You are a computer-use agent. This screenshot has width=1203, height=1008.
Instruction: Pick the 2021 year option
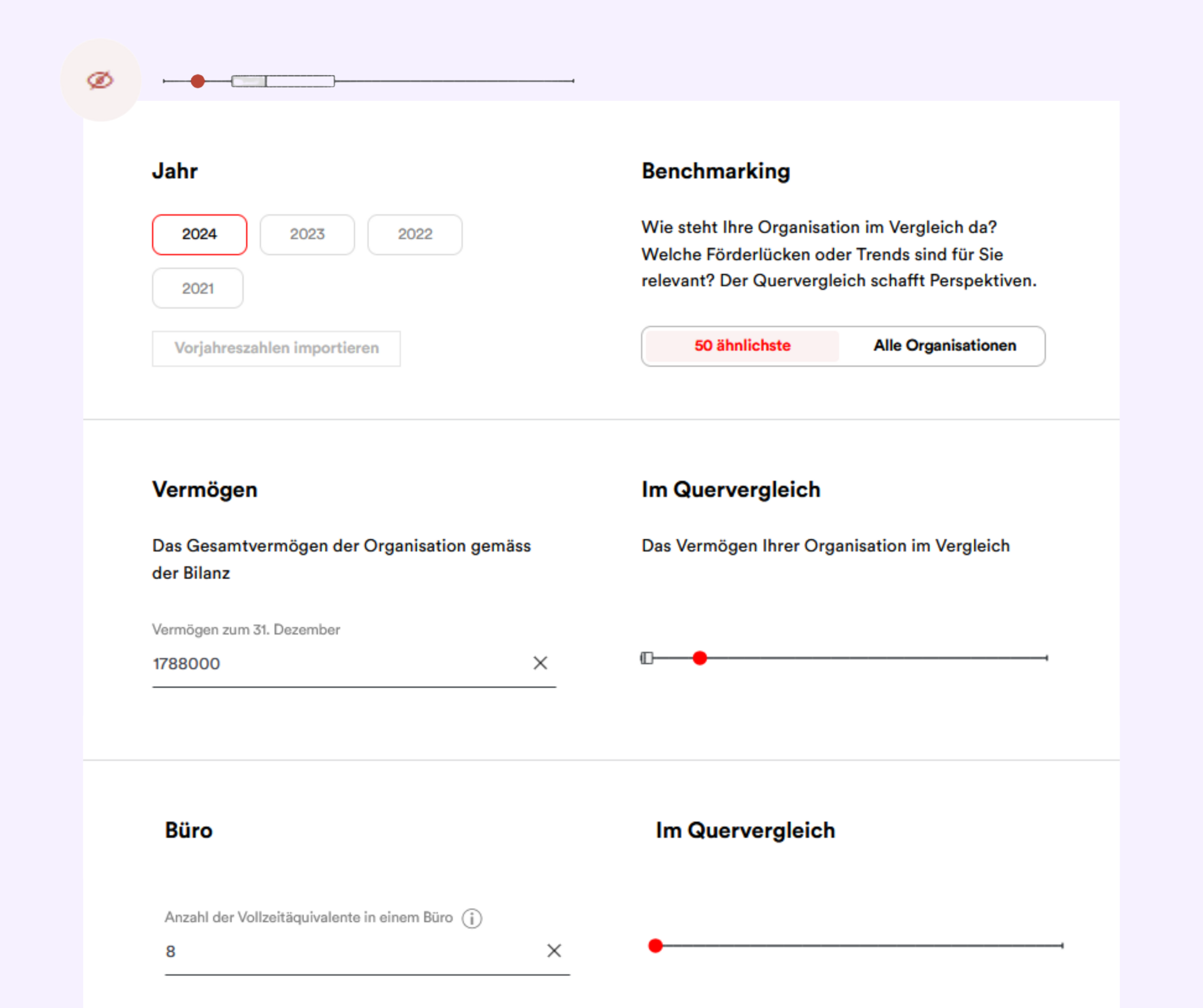point(198,288)
